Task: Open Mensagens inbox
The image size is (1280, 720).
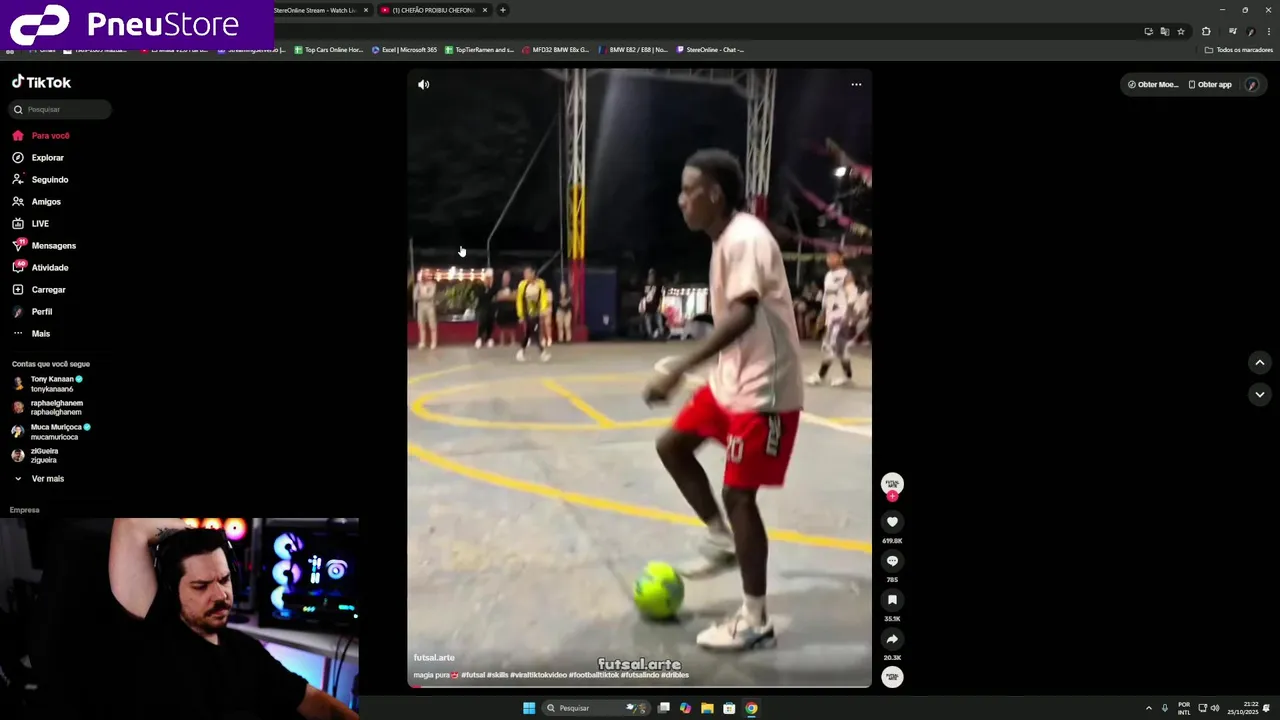Action: 44,245
